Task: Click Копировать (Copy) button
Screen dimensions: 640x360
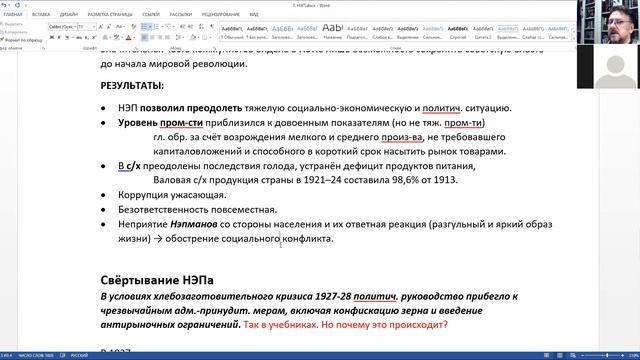Action: pyautogui.click(x=14, y=32)
